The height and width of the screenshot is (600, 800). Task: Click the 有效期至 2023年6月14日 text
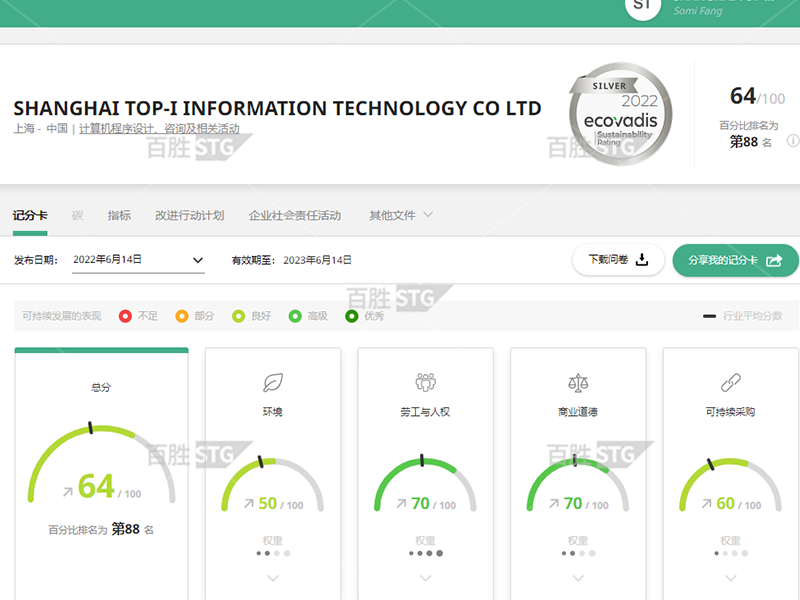coord(291,260)
